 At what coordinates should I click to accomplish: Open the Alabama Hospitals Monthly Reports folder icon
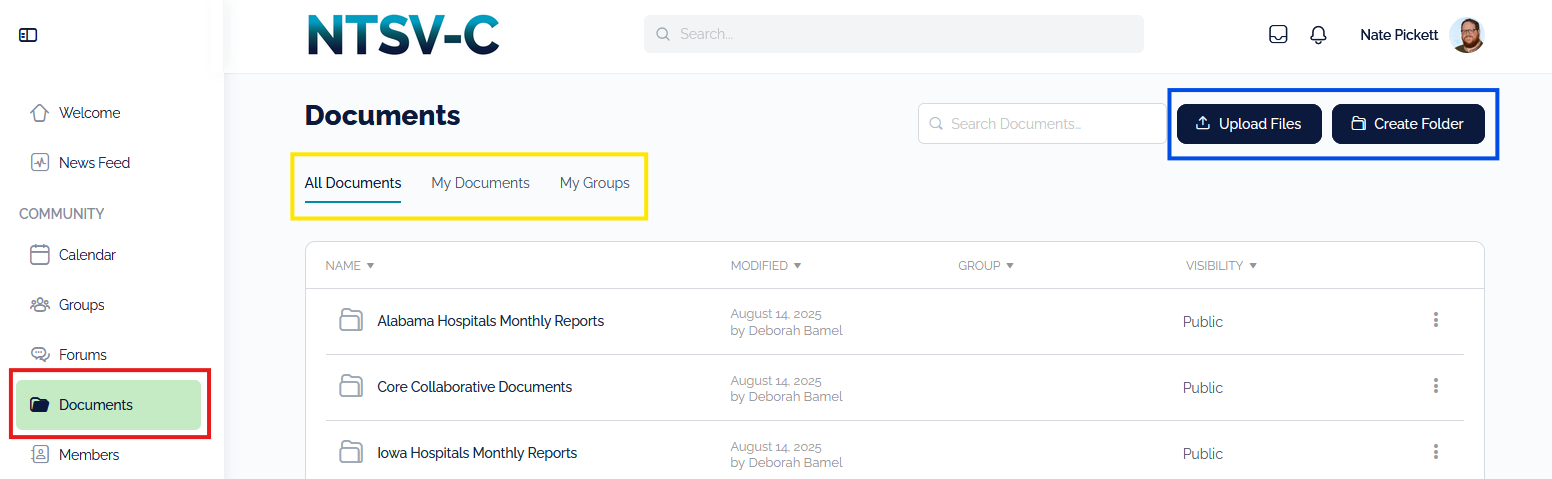(x=351, y=321)
